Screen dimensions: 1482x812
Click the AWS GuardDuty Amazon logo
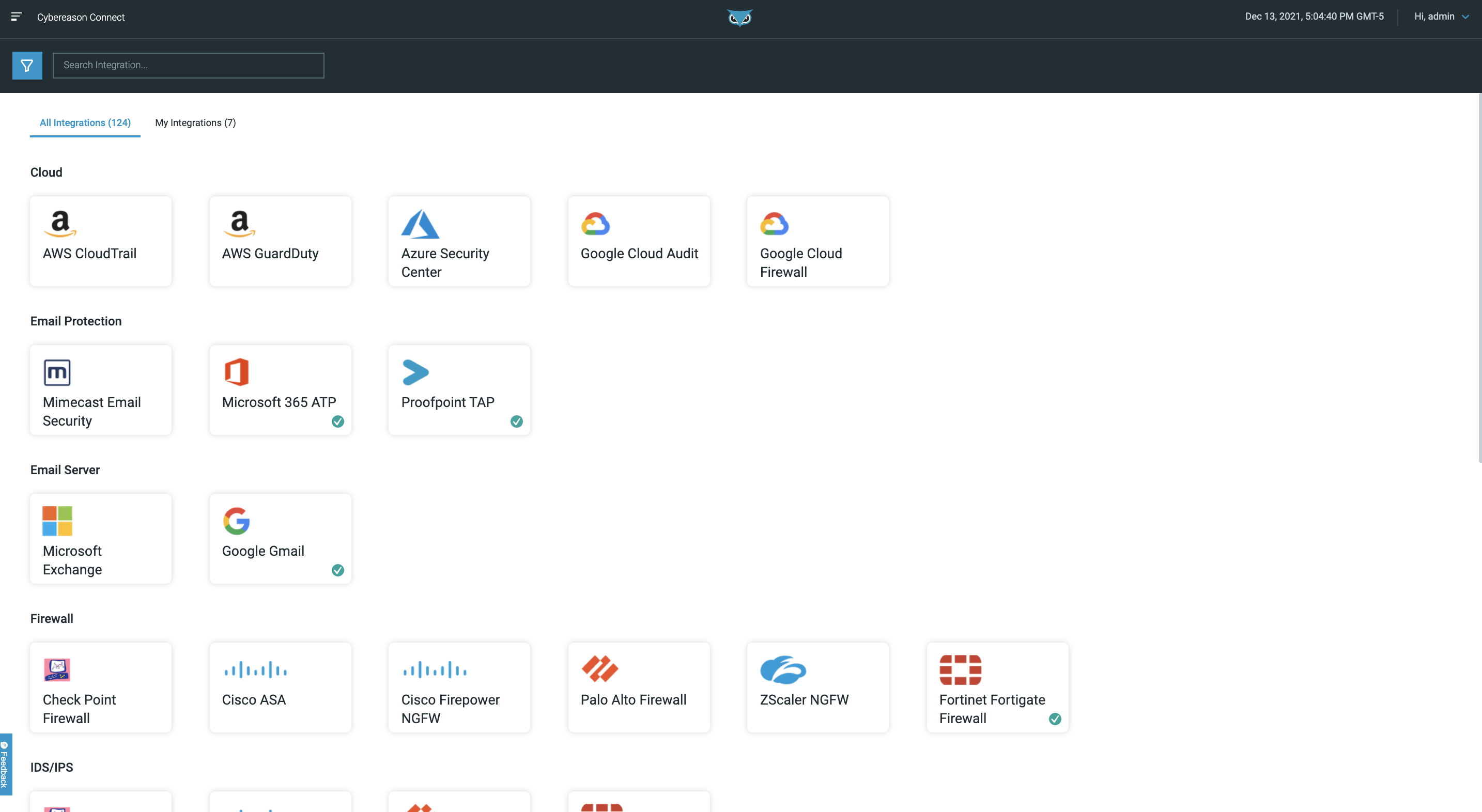(x=239, y=224)
